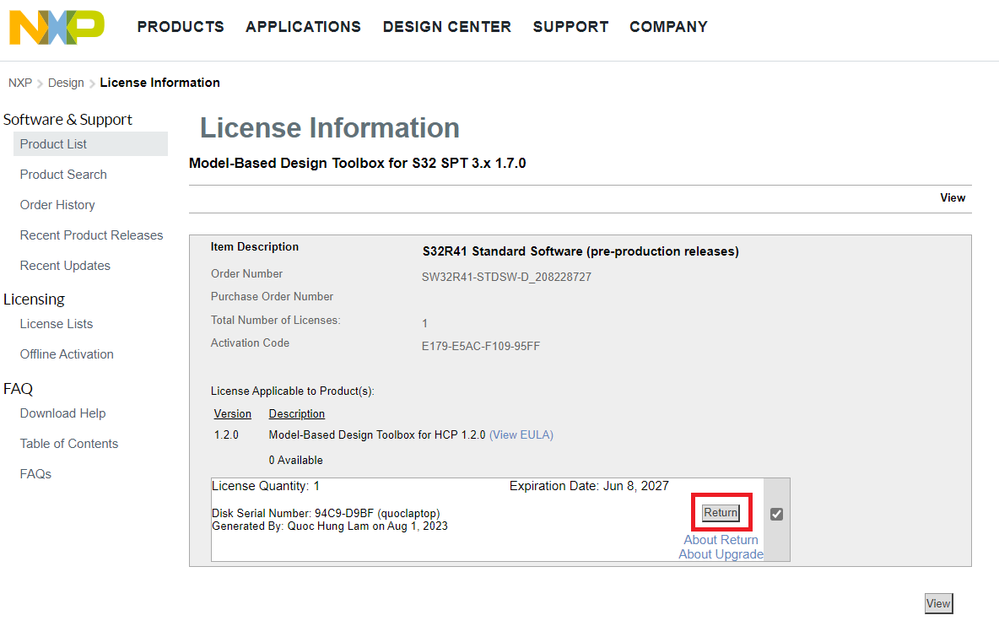Open the About Upgrade link
This screenshot has height=642, width=999.
pyautogui.click(x=721, y=554)
